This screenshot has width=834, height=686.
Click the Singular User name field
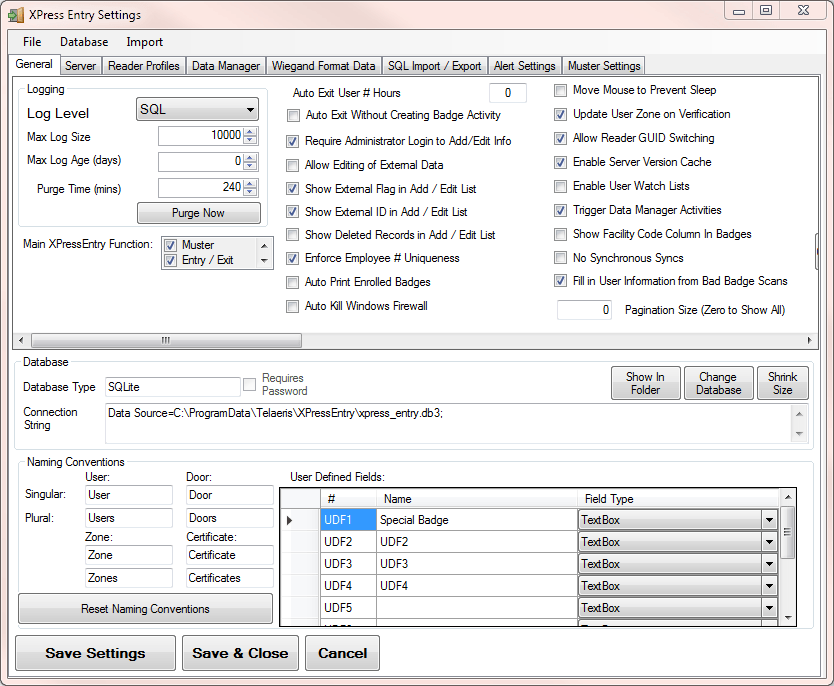click(129, 495)
